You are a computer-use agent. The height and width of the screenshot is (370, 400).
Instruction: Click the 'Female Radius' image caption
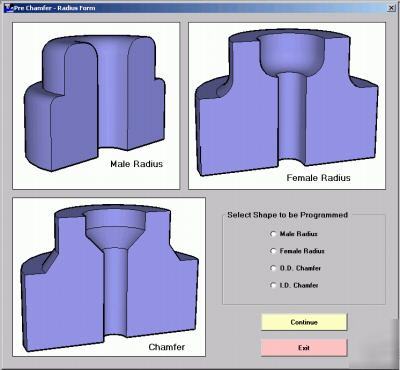[x=319, y=178]
